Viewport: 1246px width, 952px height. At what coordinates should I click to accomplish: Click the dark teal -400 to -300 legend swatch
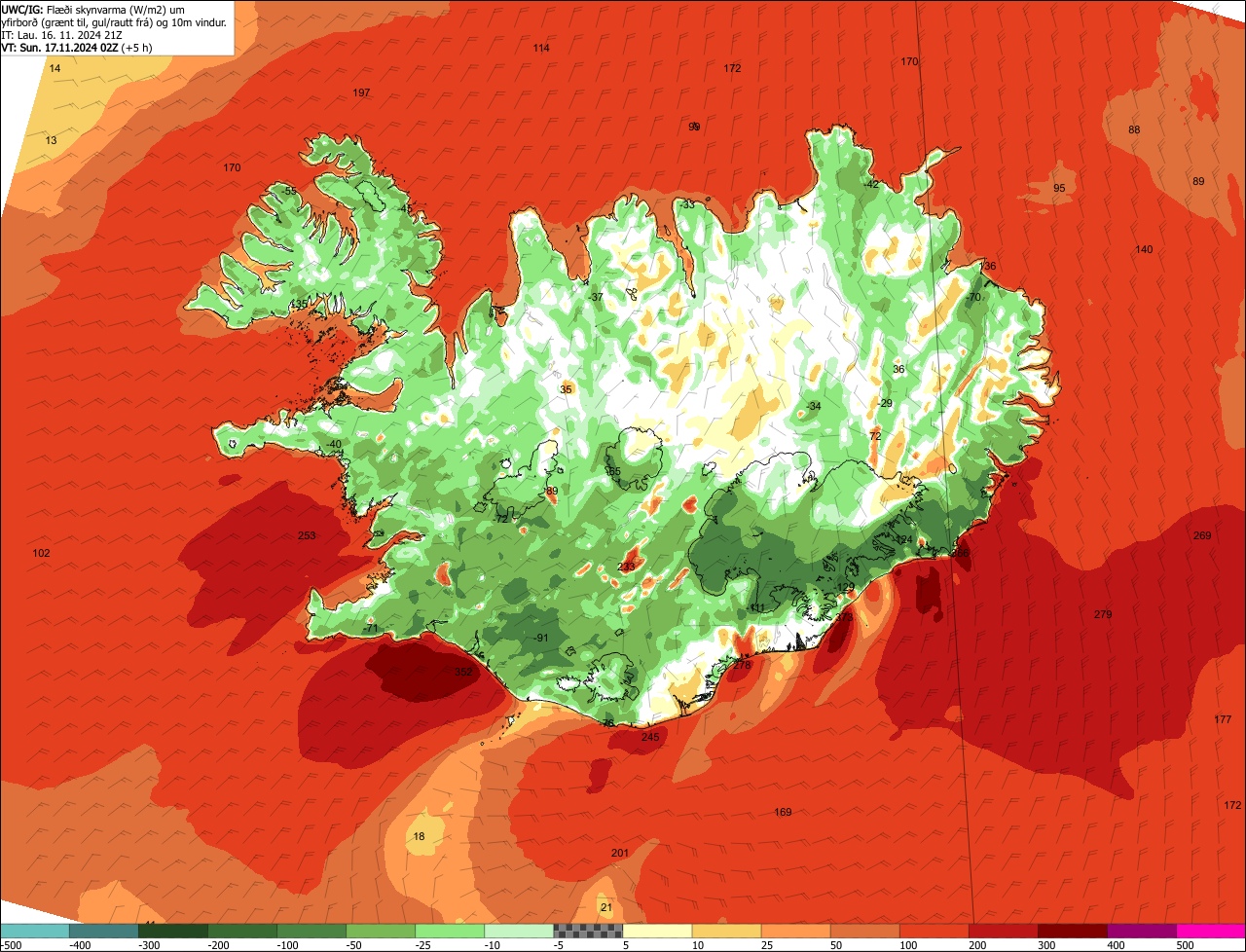point(104,931)
